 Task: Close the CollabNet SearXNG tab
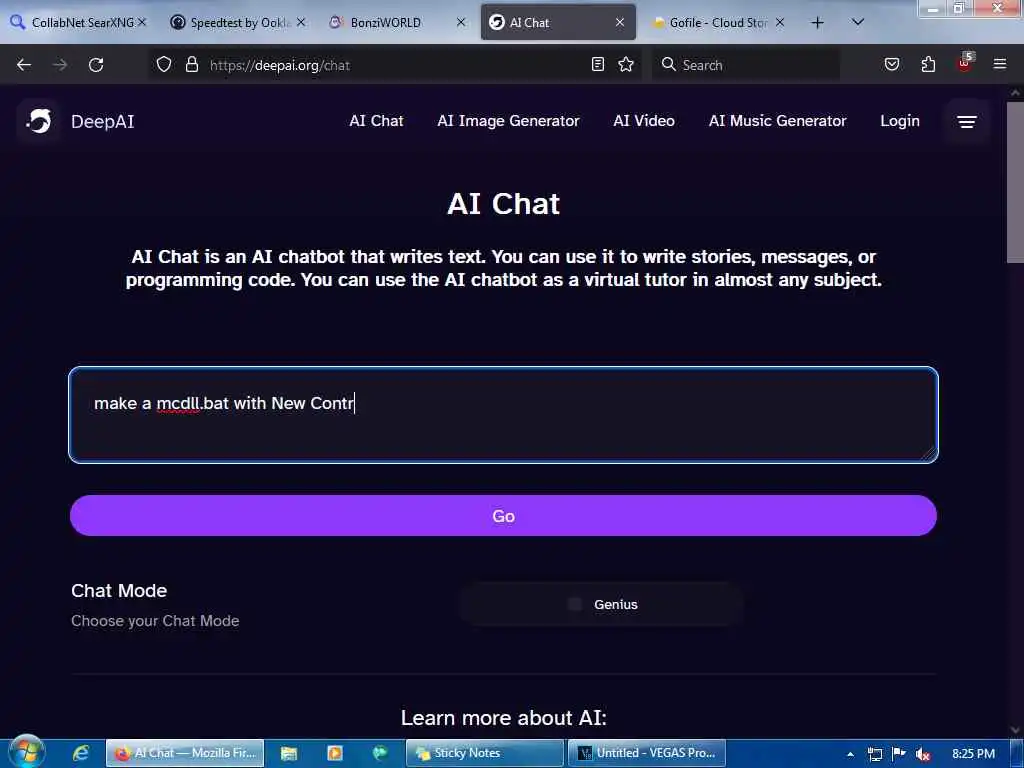142,22
